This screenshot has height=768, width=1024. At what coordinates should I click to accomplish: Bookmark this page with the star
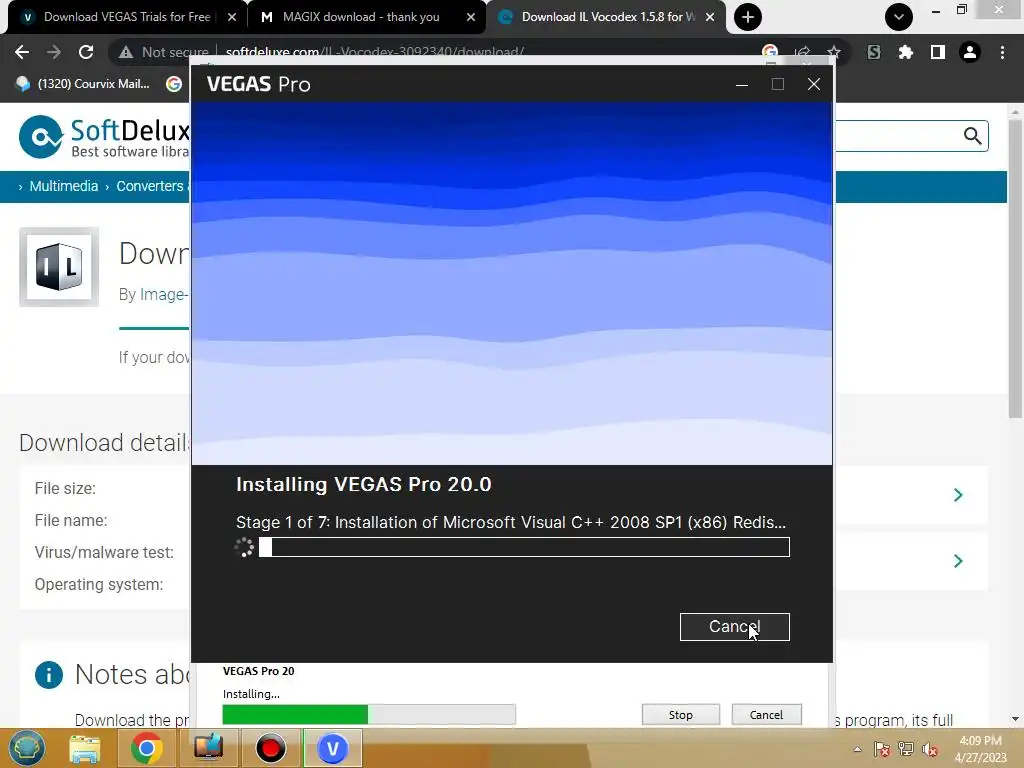coord(834,52)
